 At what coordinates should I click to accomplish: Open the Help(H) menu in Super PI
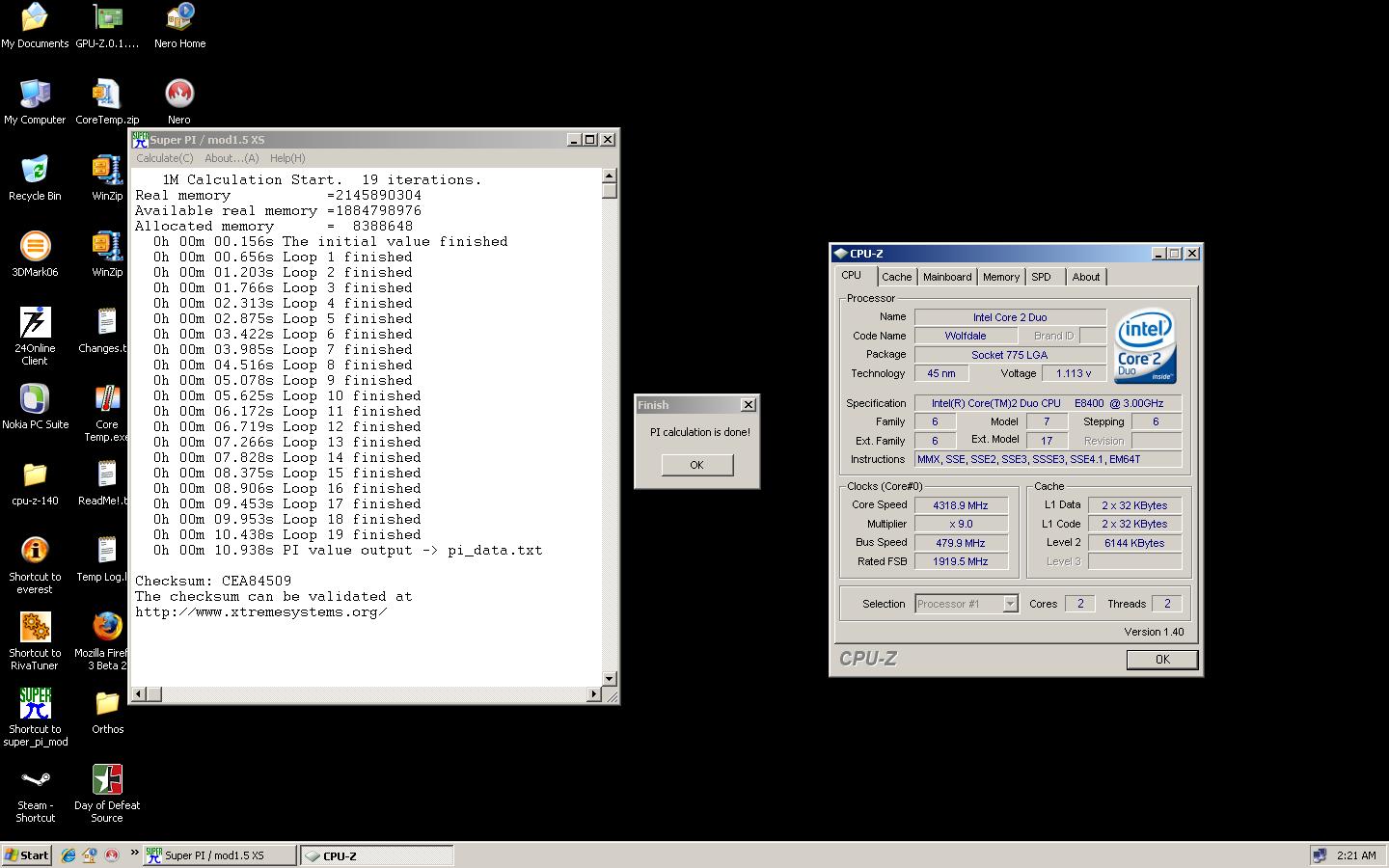point(287,158)
